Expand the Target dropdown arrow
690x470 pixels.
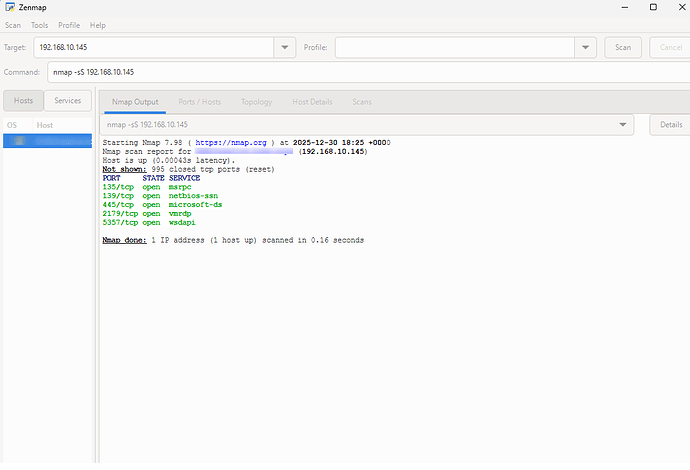tap(285, 48)
